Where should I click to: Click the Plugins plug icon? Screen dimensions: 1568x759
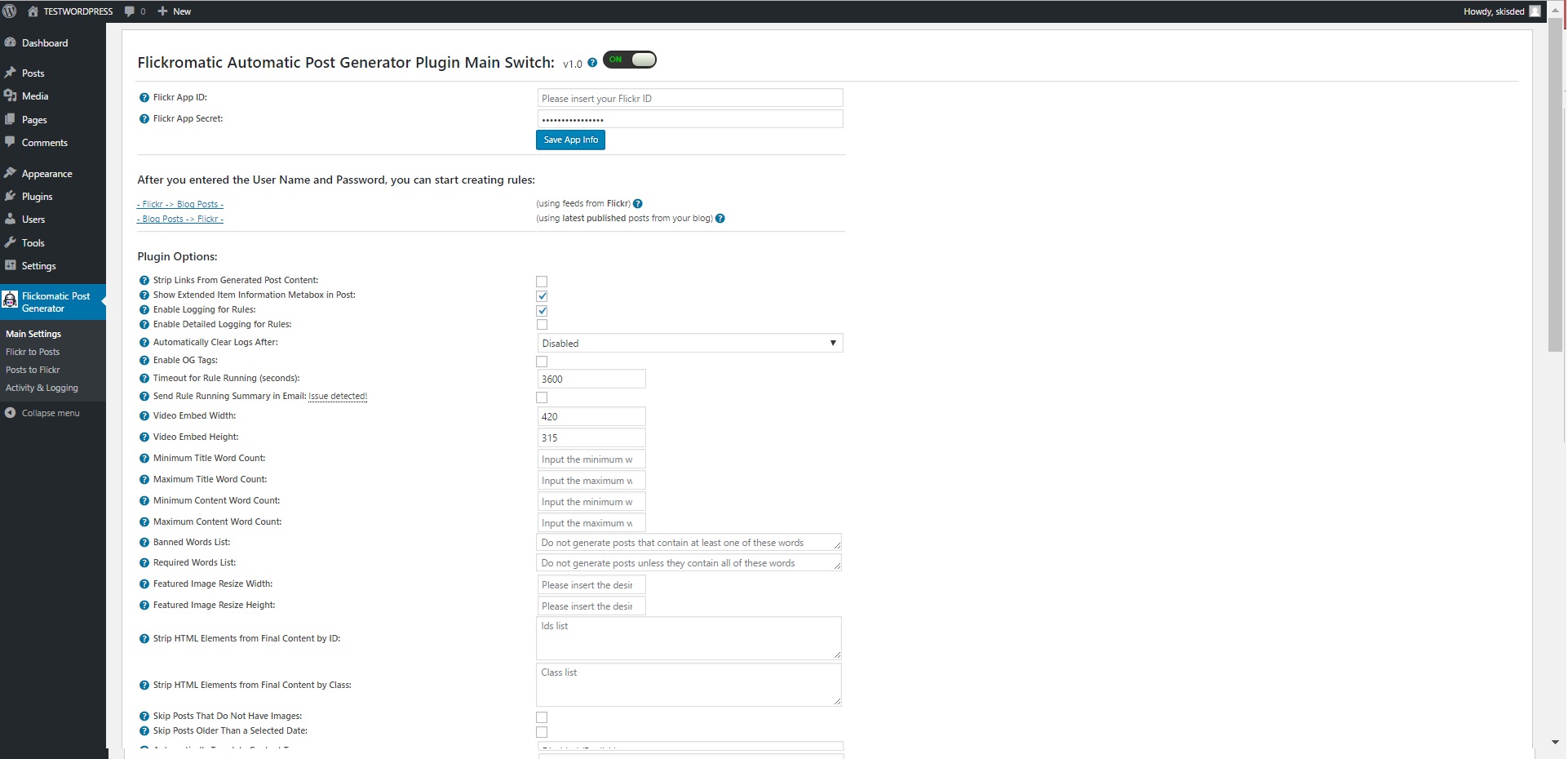(11, 196)
